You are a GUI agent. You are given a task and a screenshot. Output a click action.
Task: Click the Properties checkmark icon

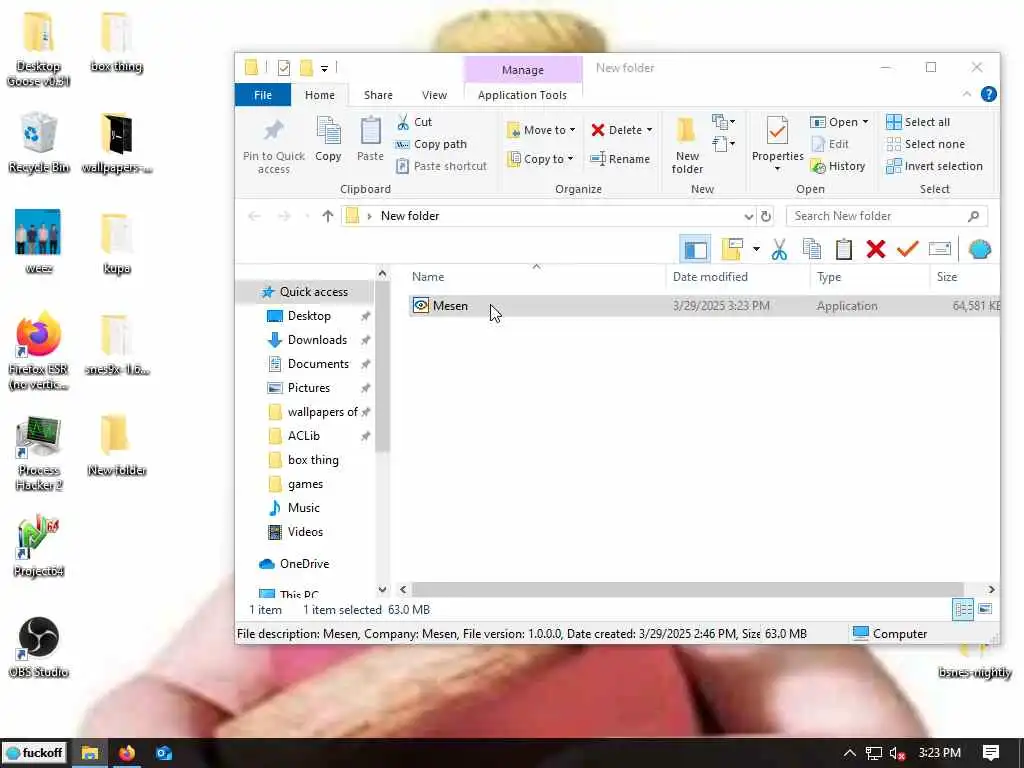pyautogui.click(x=777, y=131)
